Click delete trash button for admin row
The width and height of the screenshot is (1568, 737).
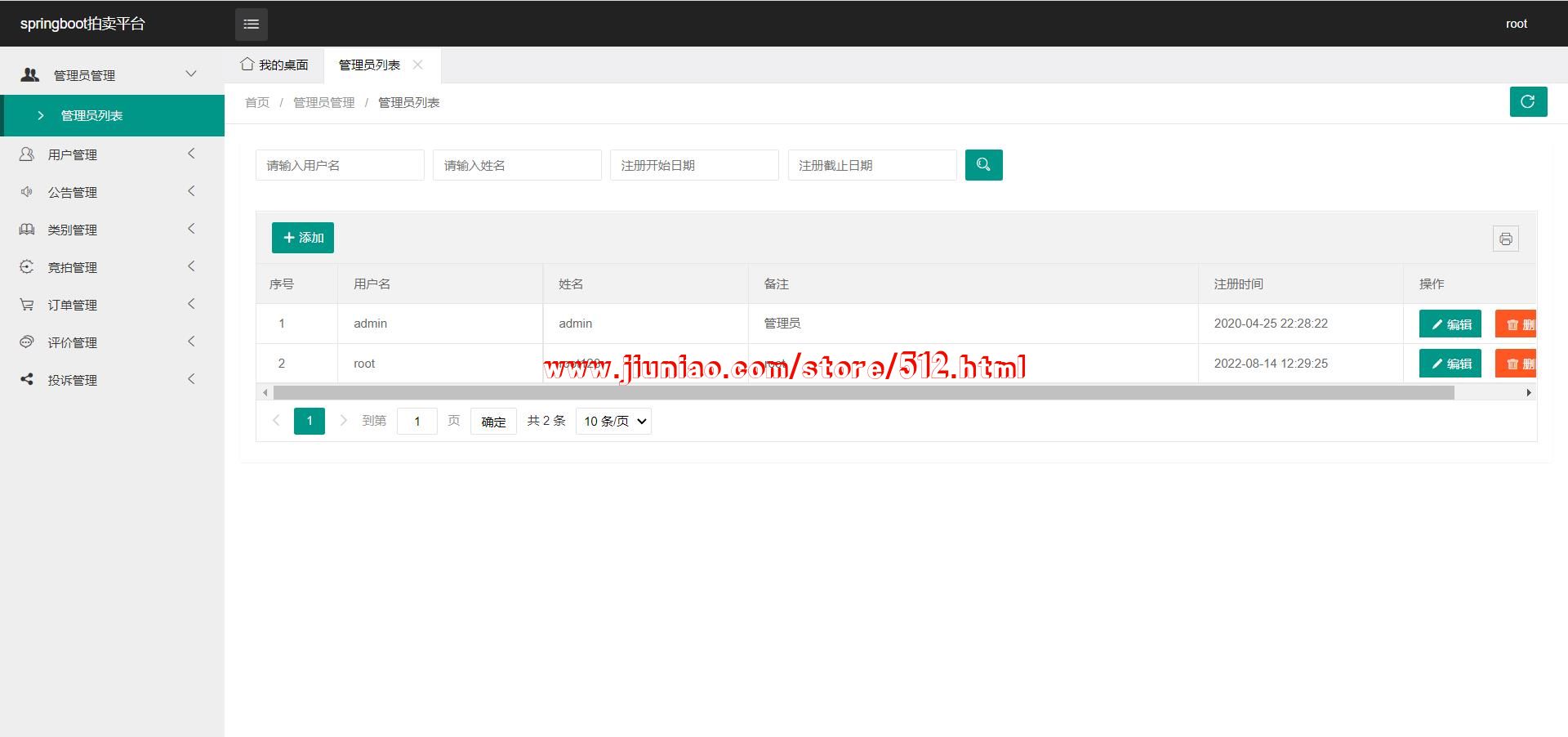pyautogui.click(x=1517, y=324)
